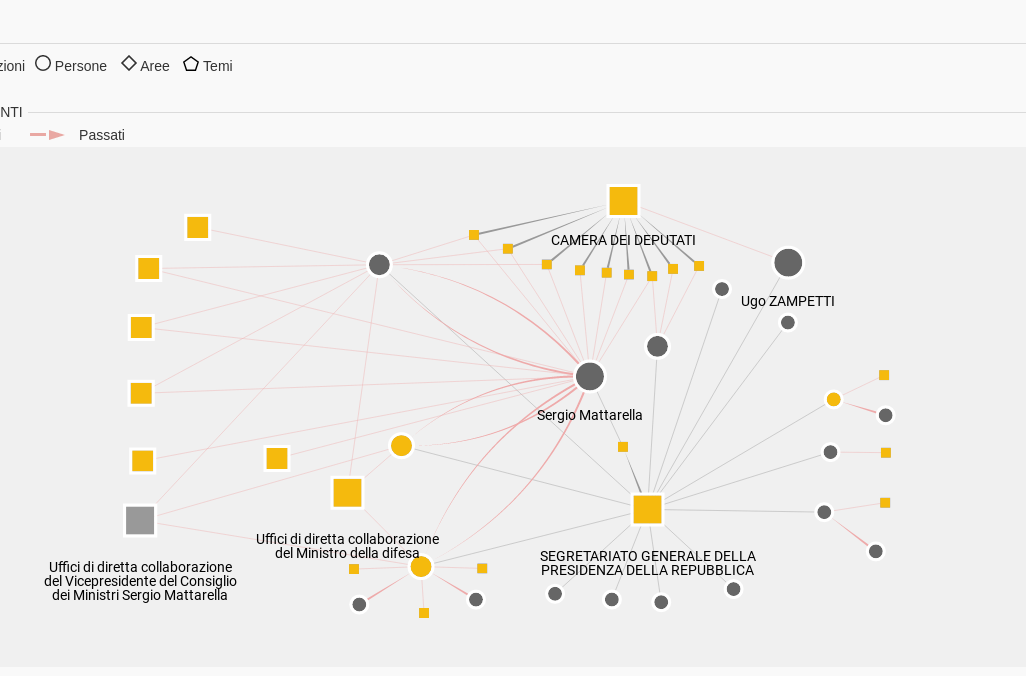The height and width of the screenshot is (676, 1026).
Task: Click the Sergio Mattarella person node
Action: (x=590, y=376)
